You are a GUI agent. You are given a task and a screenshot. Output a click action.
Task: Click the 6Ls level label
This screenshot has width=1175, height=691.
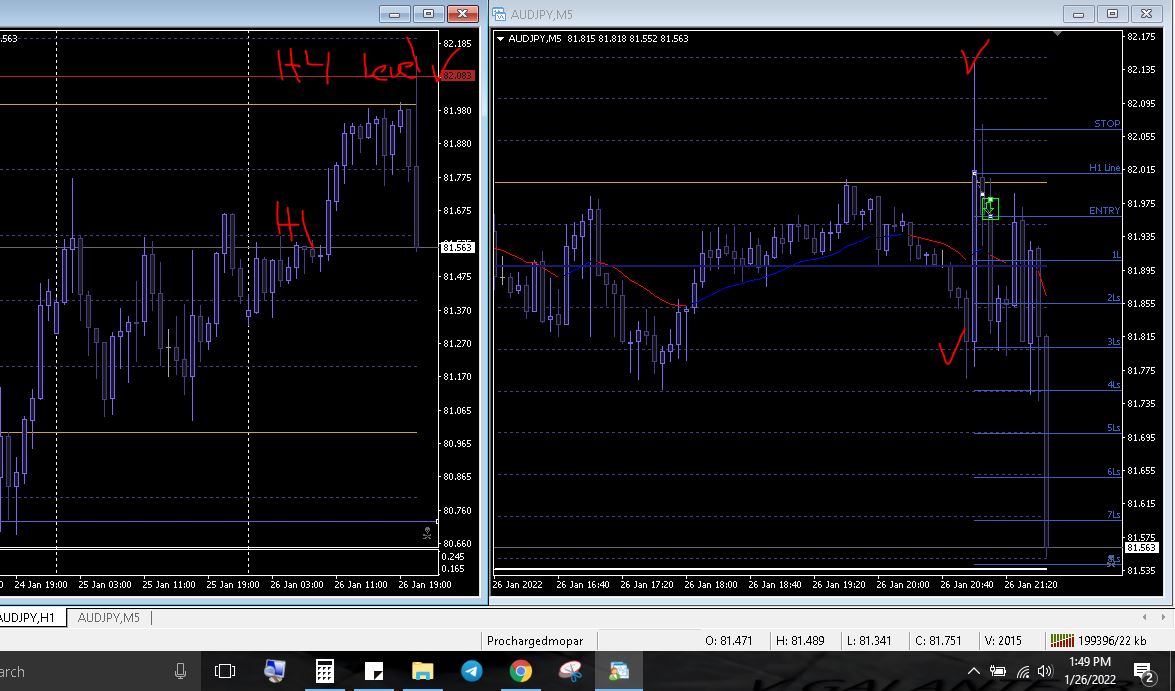click(1114, 471)
